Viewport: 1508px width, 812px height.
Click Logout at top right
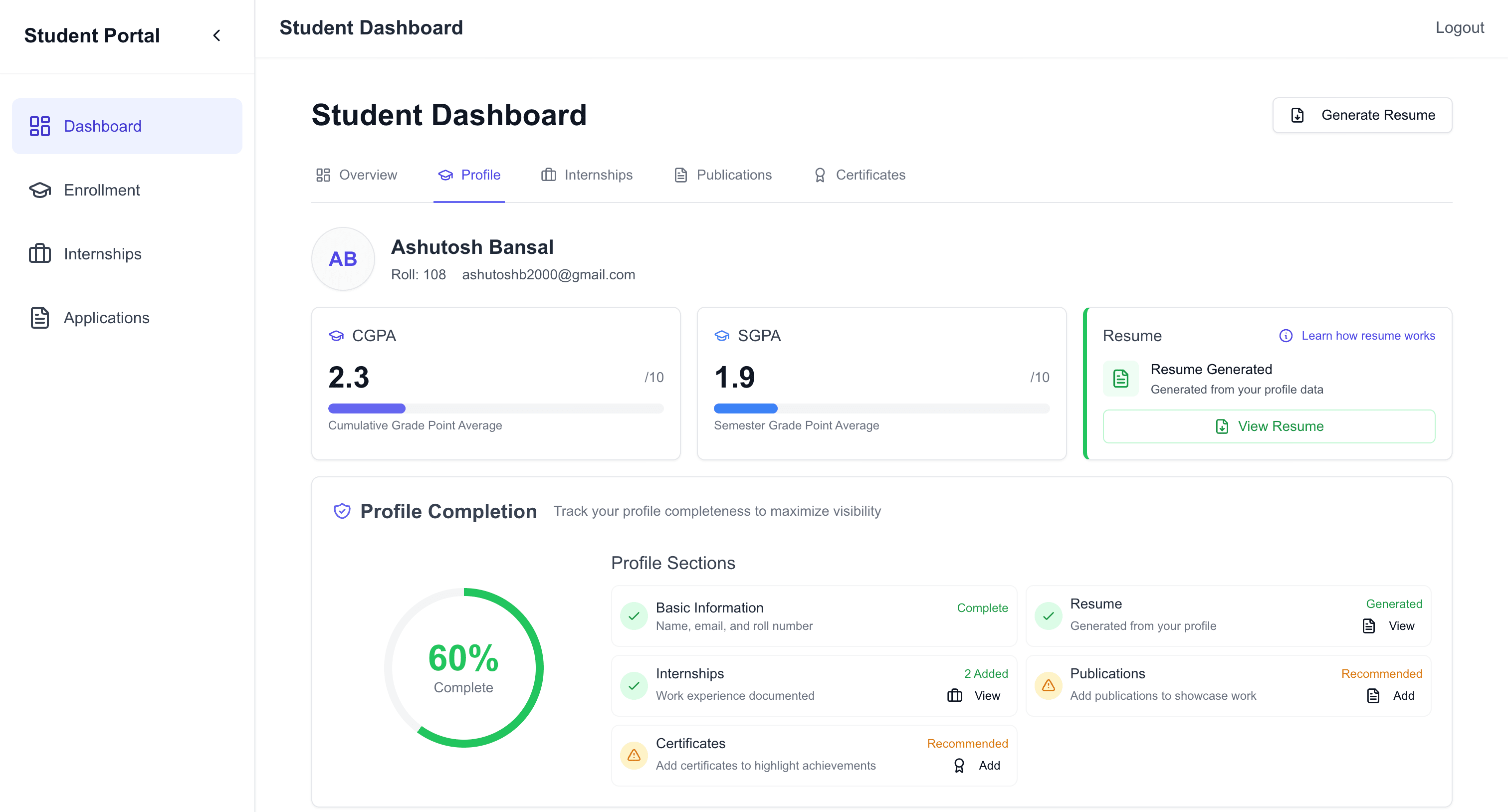click(1460, 27)
